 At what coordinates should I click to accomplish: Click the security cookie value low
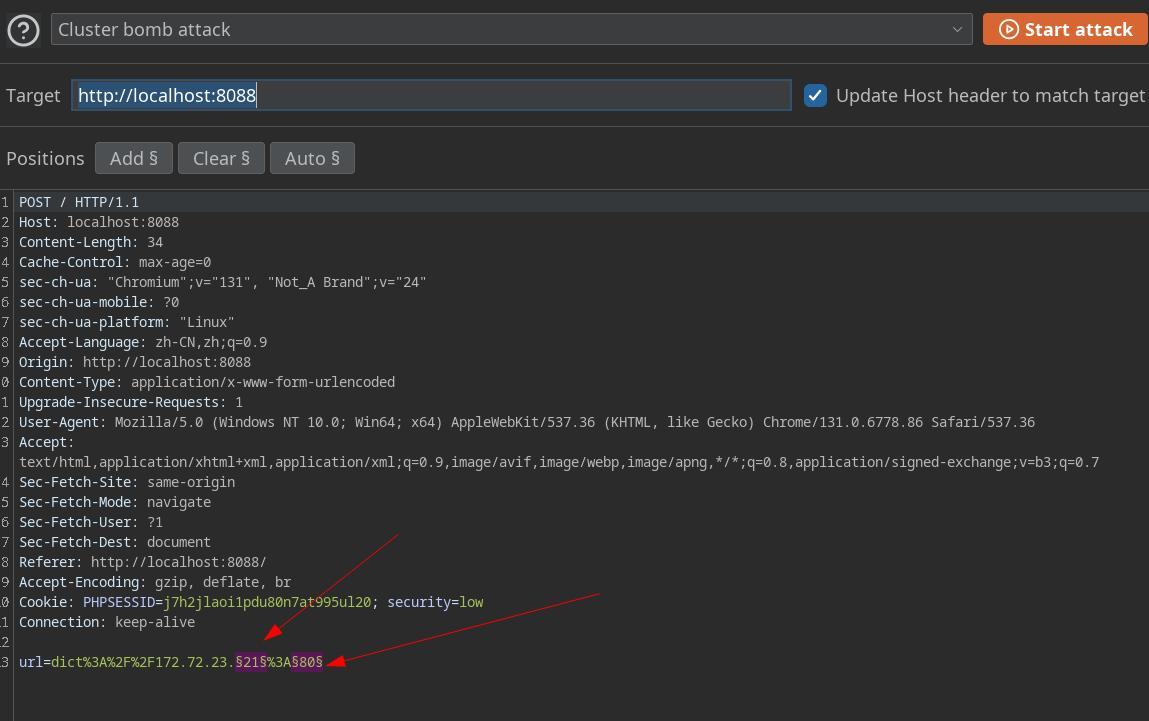pyautogui.click(x=471, y=602)
